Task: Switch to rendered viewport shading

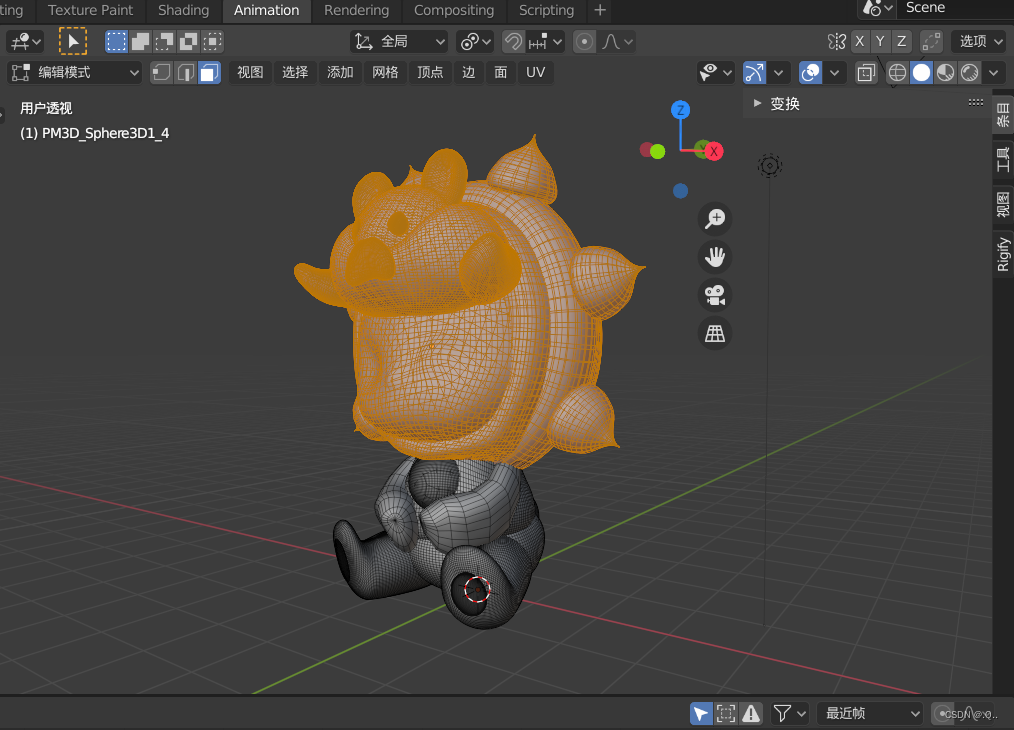Action: 969,72
